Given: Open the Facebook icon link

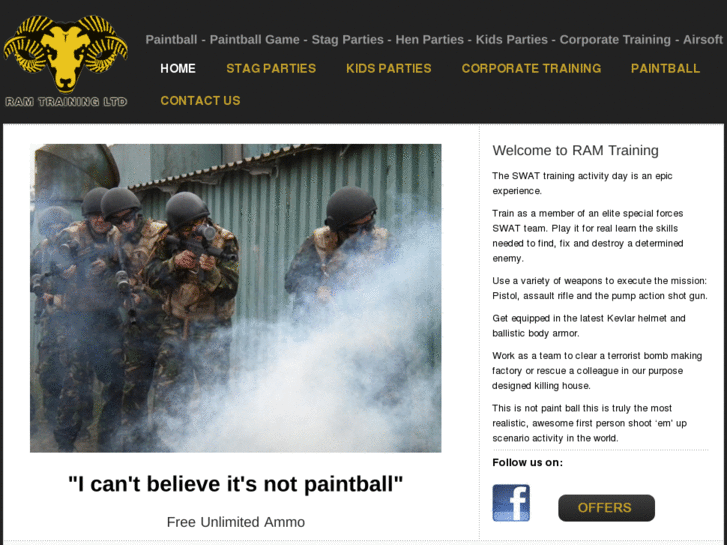Looking at the screenshot, I should click(511, 503).
